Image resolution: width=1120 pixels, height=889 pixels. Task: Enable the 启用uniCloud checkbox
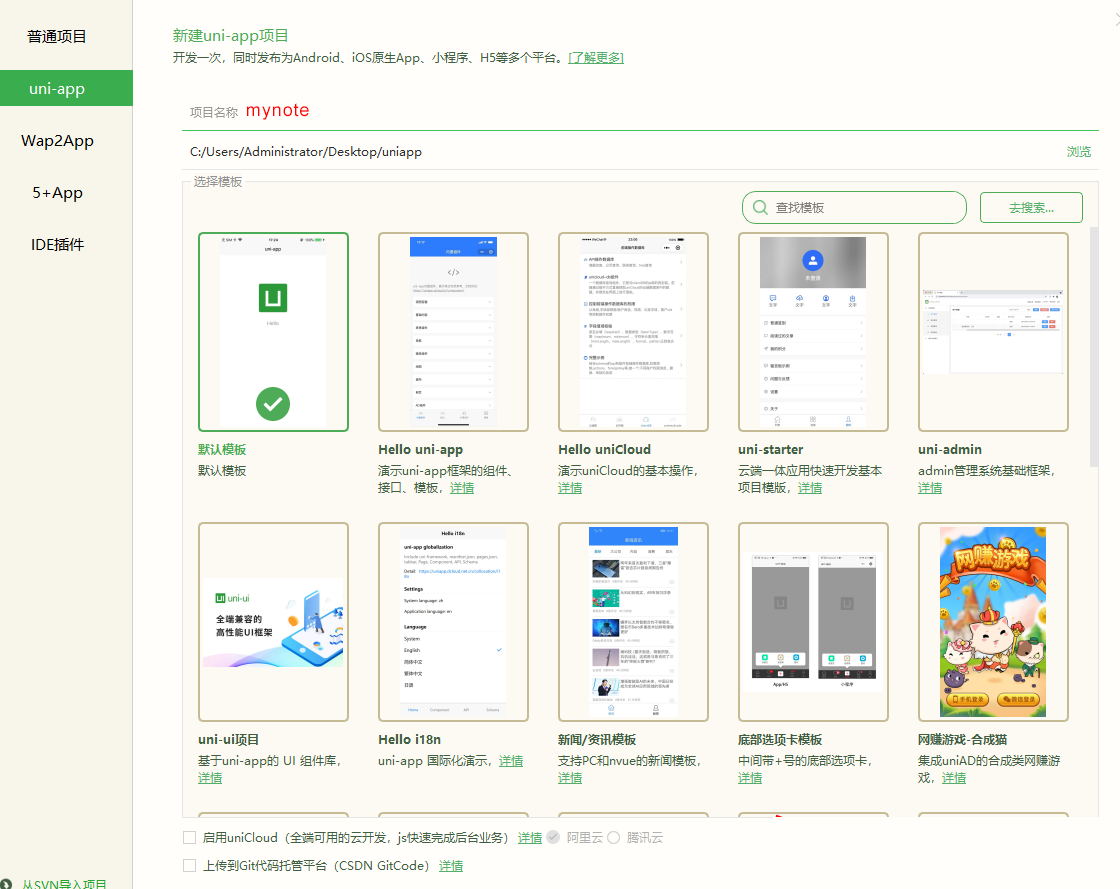pyautogui.click(x=189, y=838)
